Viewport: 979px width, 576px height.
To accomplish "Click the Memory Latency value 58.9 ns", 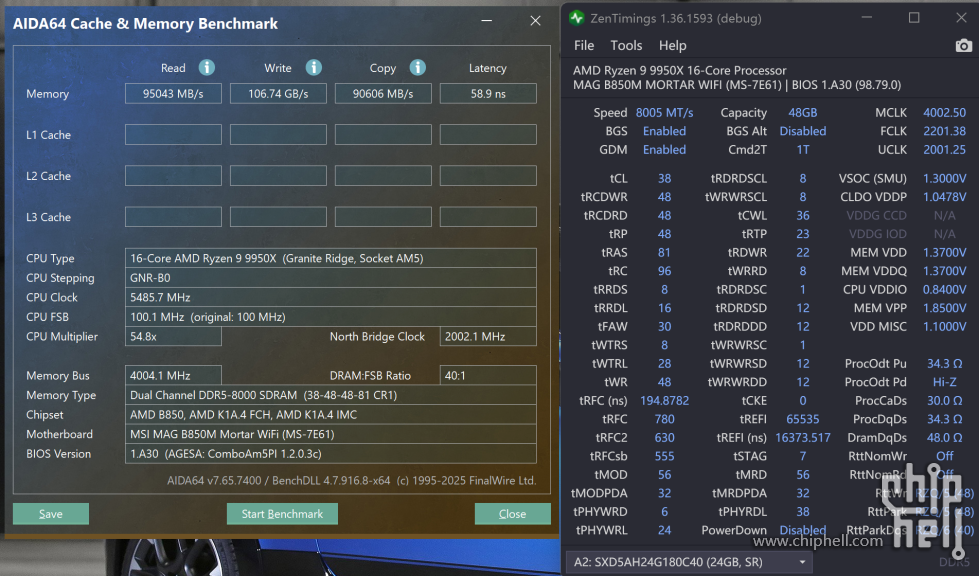I will [x=488, y=94].
